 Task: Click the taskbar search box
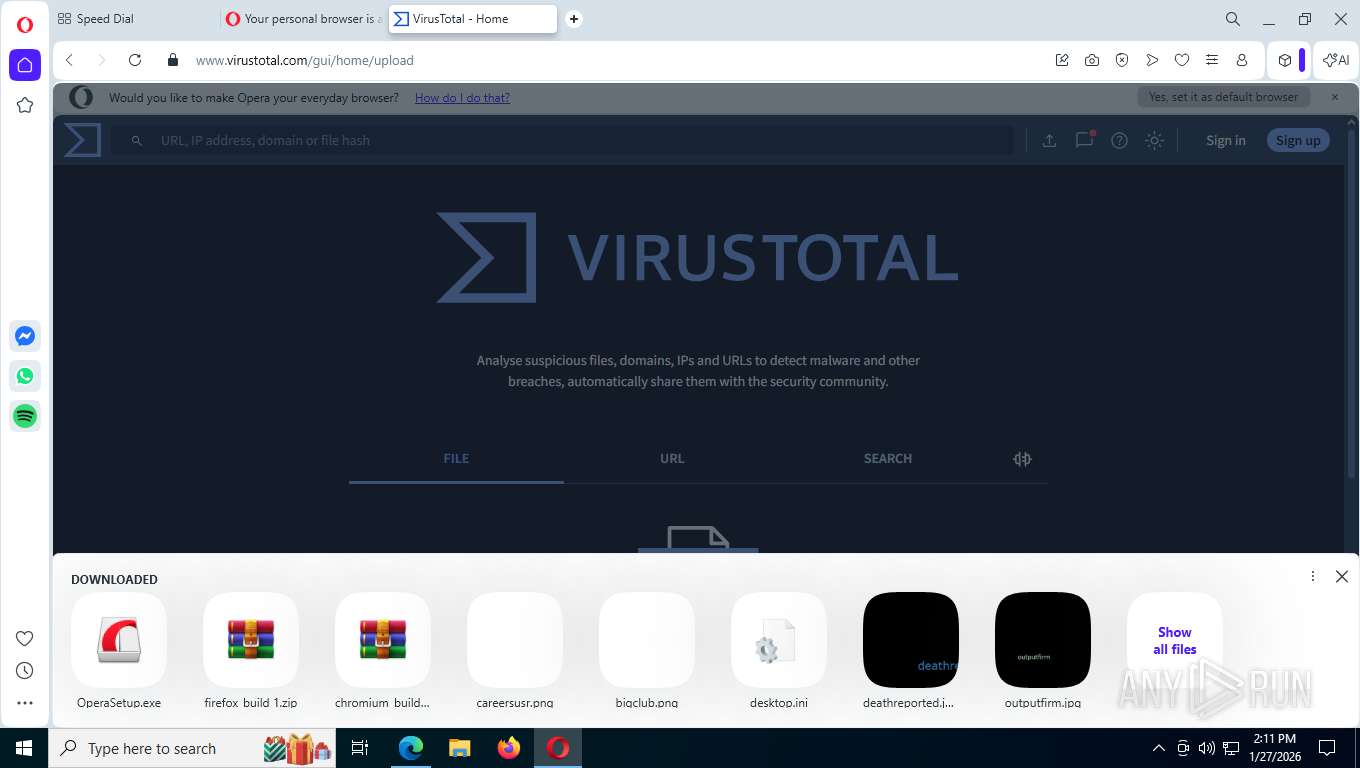point(193,748)
